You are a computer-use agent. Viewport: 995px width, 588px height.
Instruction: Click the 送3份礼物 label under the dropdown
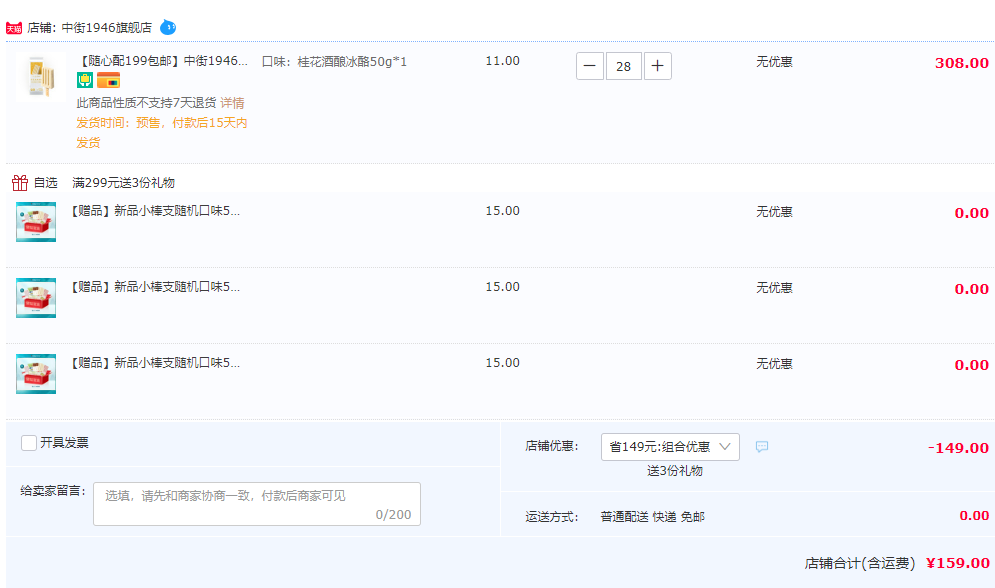(675, 471)
